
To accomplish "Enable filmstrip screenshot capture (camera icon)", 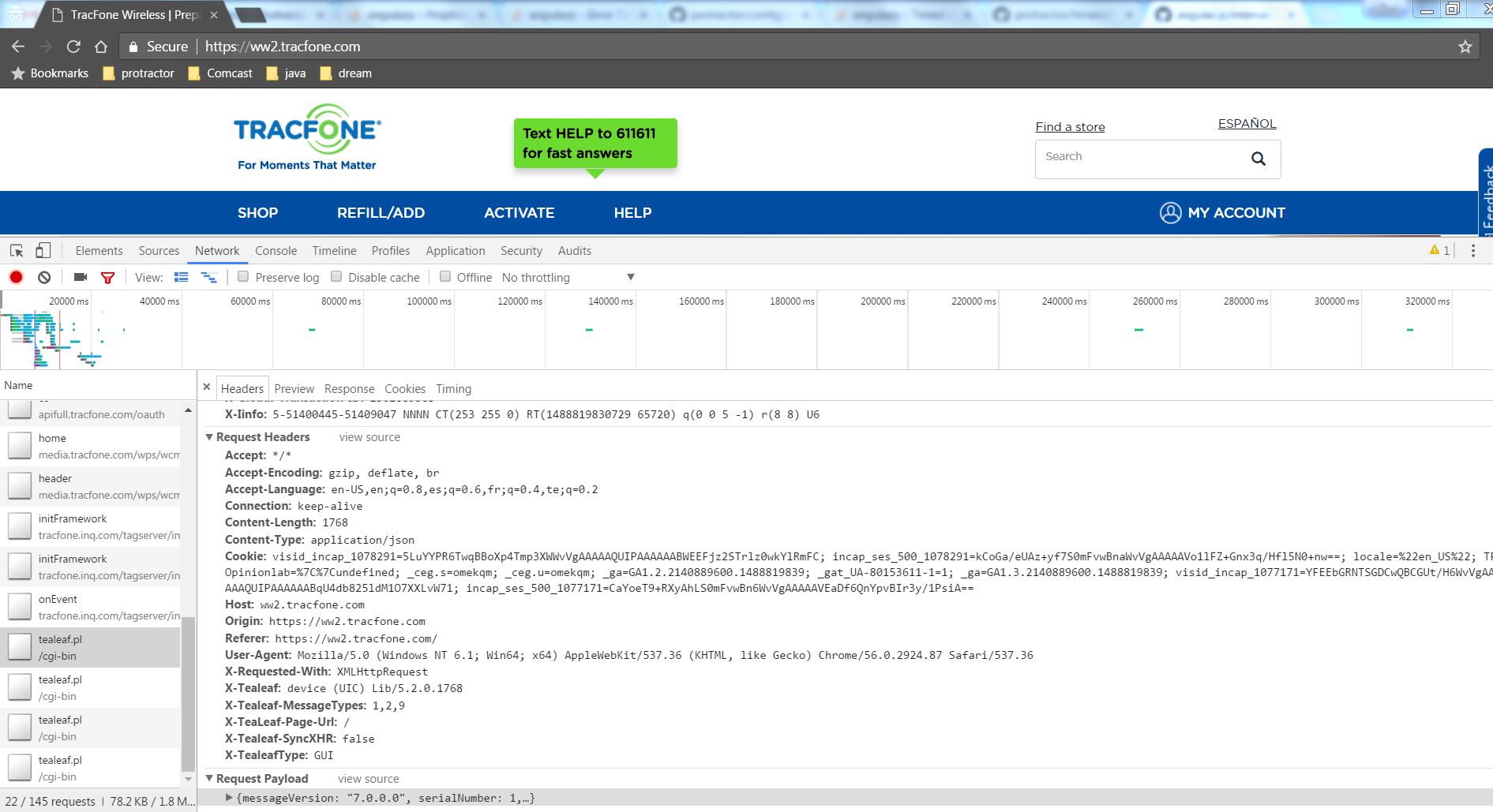I will coord(79,277).
